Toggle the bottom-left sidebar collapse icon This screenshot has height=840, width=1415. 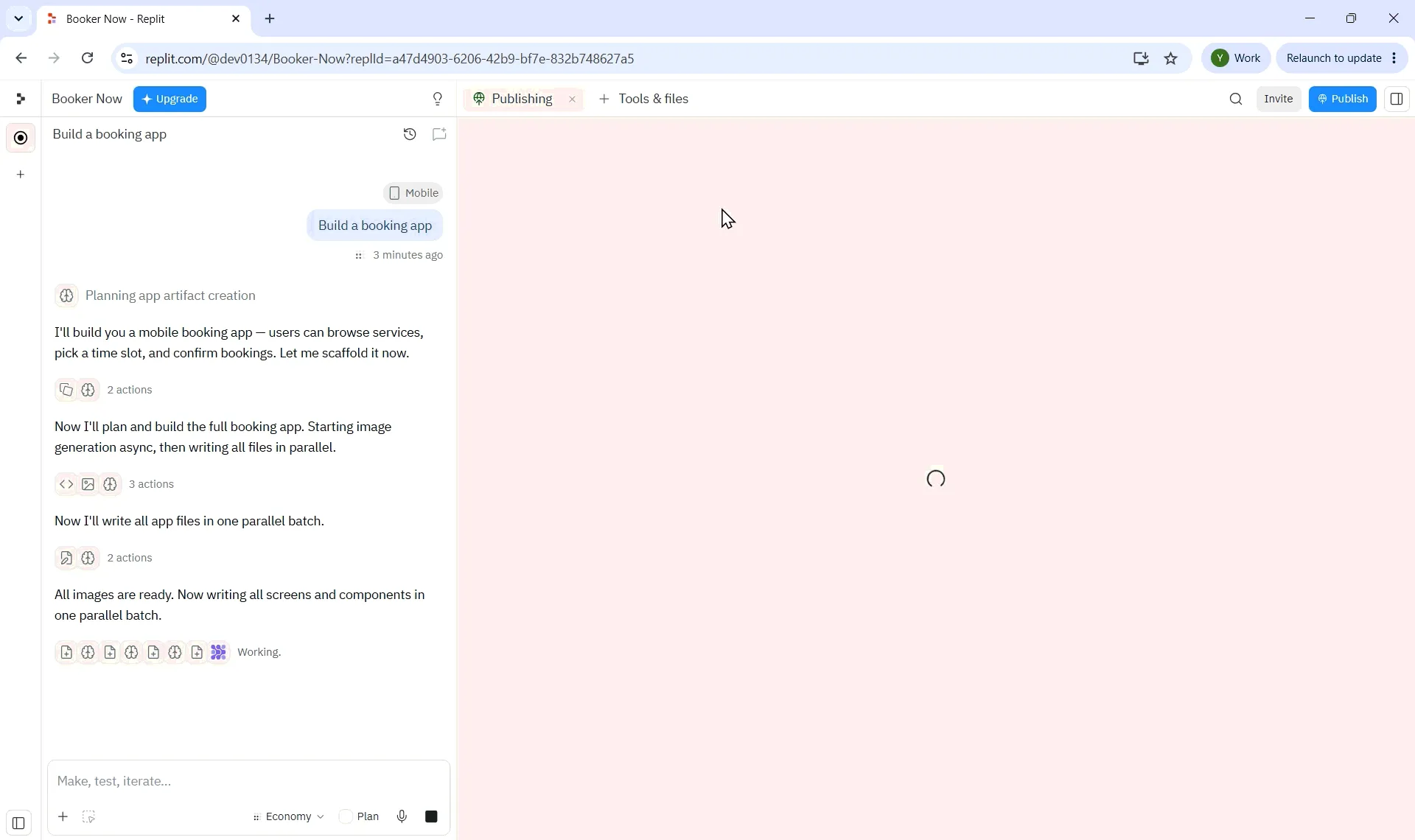point(19,823)
